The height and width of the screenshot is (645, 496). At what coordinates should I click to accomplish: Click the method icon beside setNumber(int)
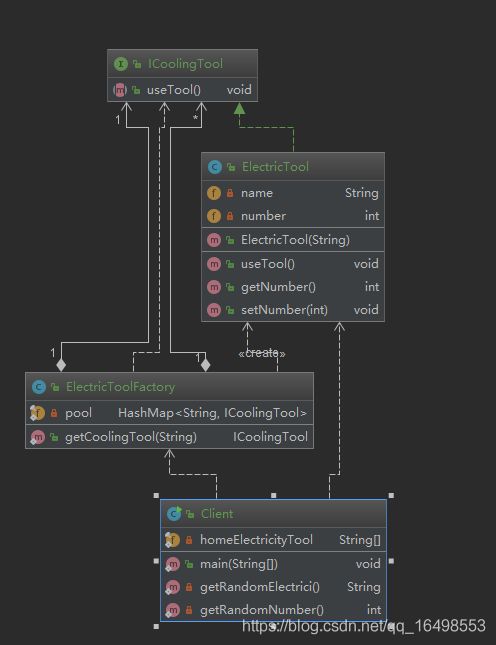(214, 310)
